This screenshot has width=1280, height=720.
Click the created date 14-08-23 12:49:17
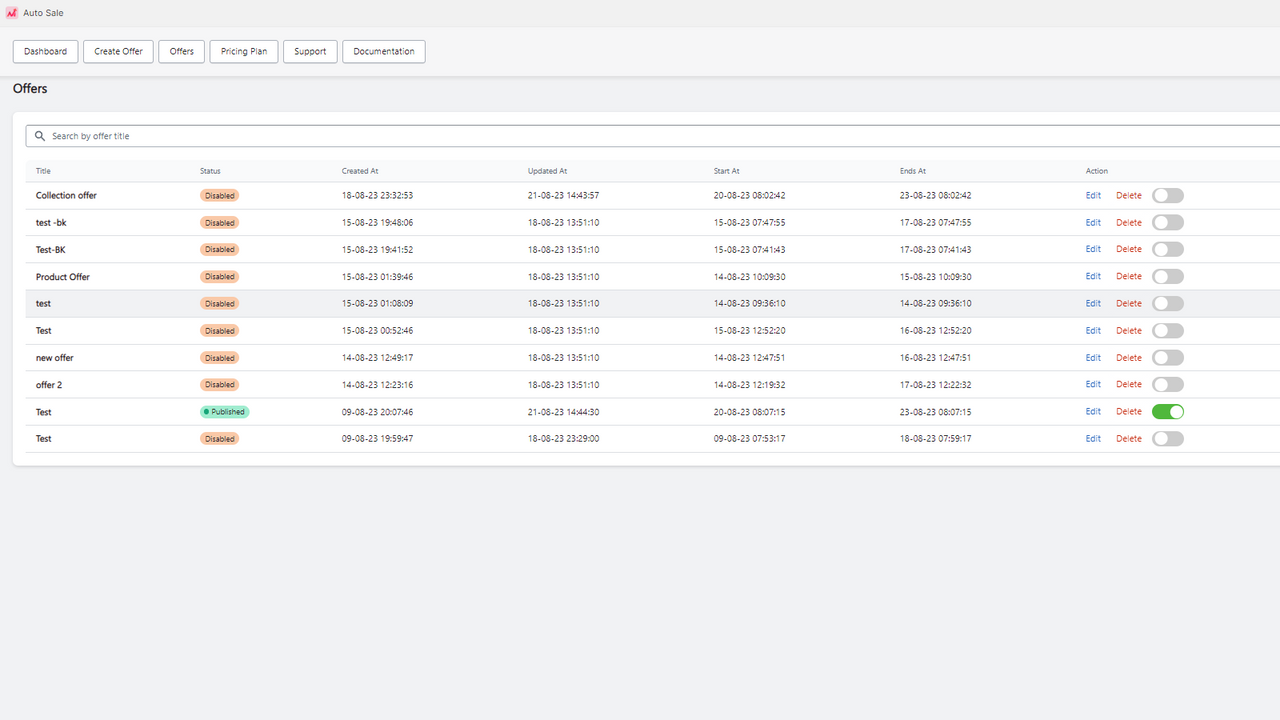pos(377,358)
